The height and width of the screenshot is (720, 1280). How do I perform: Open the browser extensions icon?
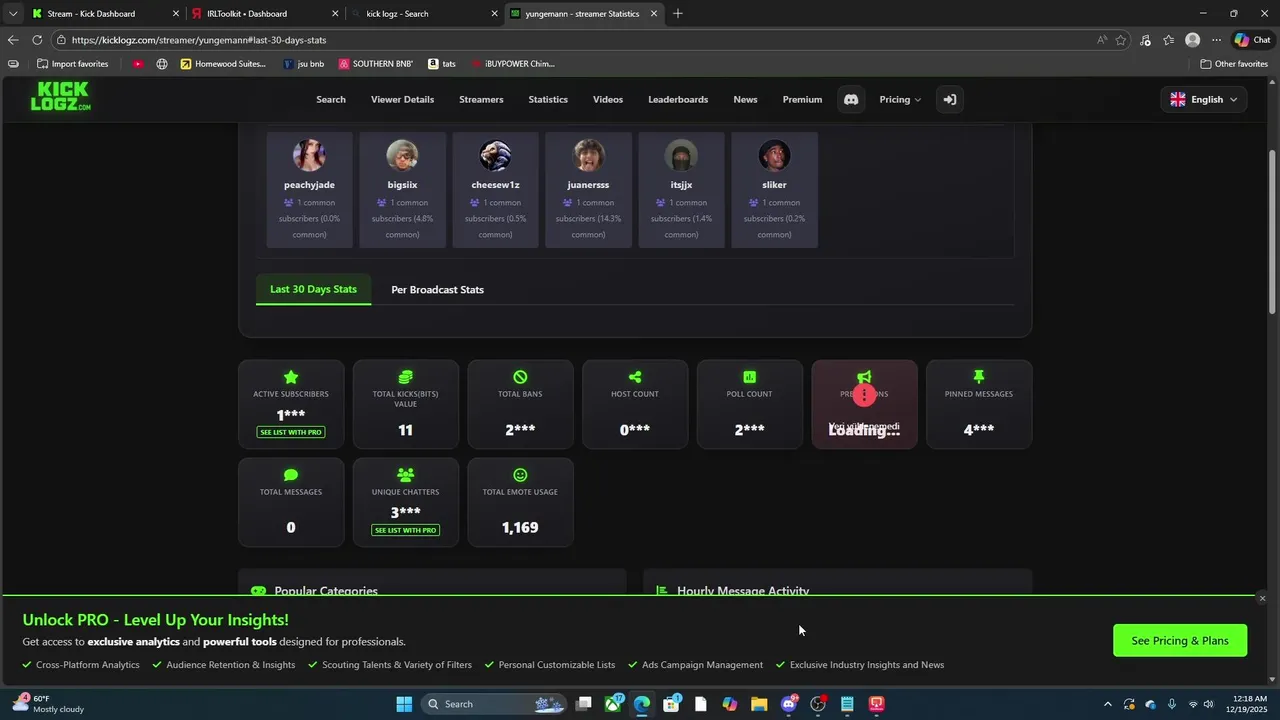point(1145,40)
